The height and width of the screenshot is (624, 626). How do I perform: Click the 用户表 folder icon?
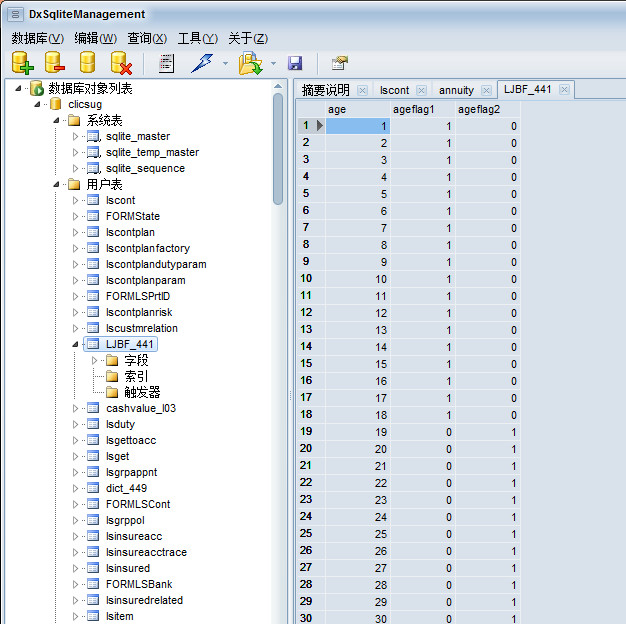coord(74,184)
